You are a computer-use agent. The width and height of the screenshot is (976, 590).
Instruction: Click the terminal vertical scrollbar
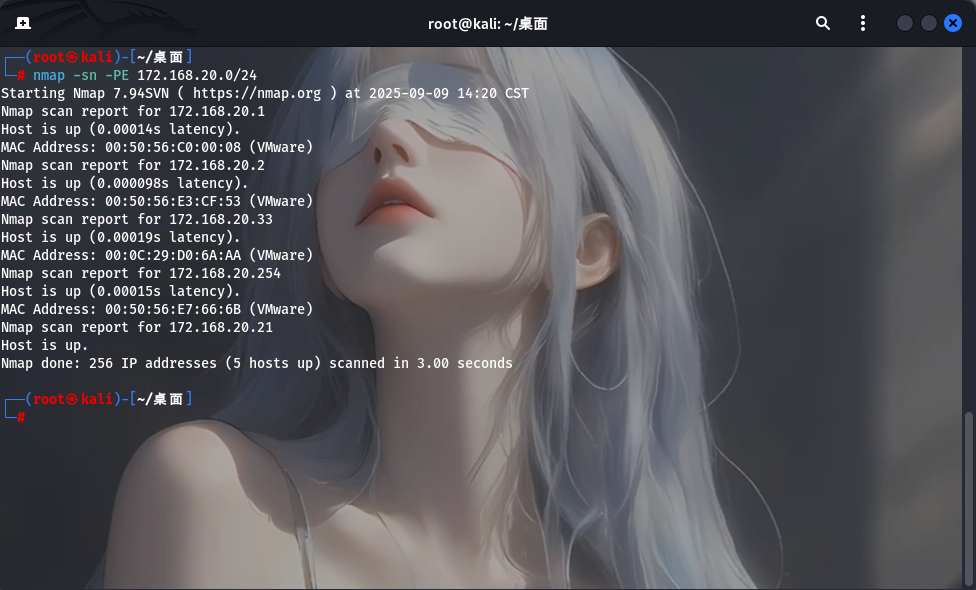click(x=968, y=499)
